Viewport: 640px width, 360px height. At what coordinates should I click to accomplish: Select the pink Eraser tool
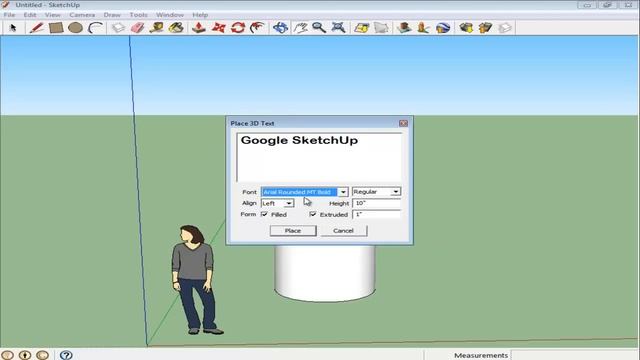(138, 28)
